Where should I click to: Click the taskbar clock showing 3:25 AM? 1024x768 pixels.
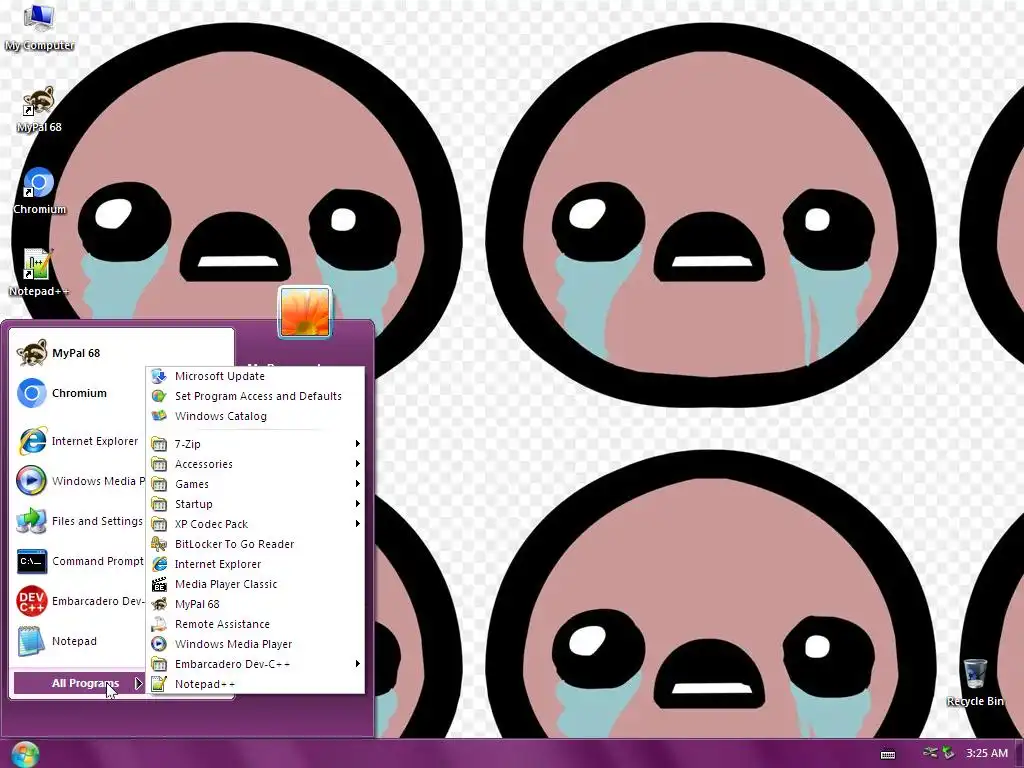(987, 753)
